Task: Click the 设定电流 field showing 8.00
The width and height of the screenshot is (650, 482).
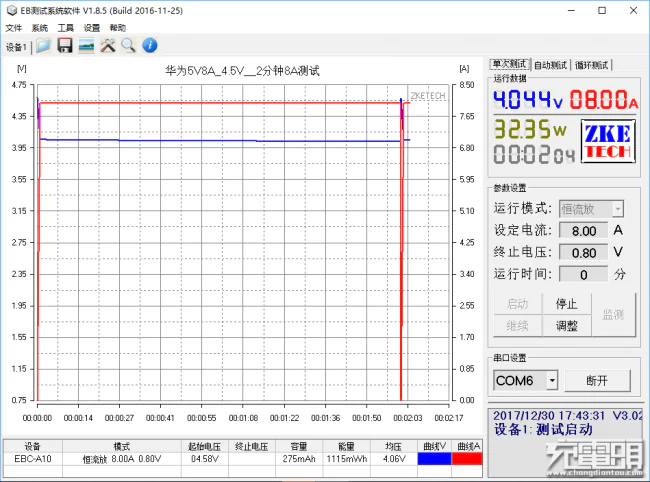Action: (x=583, y=230)
